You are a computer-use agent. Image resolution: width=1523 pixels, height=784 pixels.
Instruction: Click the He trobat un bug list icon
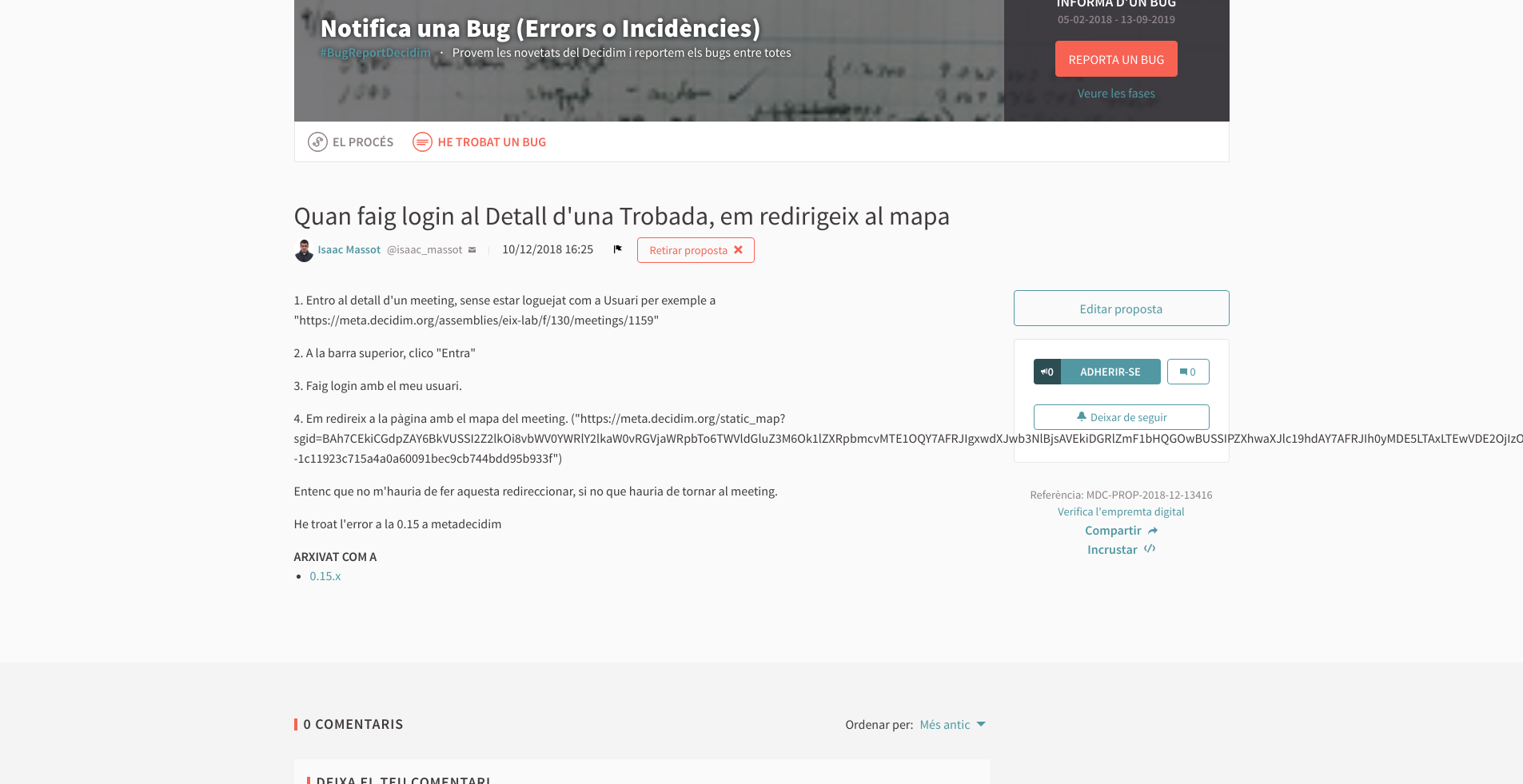(x=422, y=142)
